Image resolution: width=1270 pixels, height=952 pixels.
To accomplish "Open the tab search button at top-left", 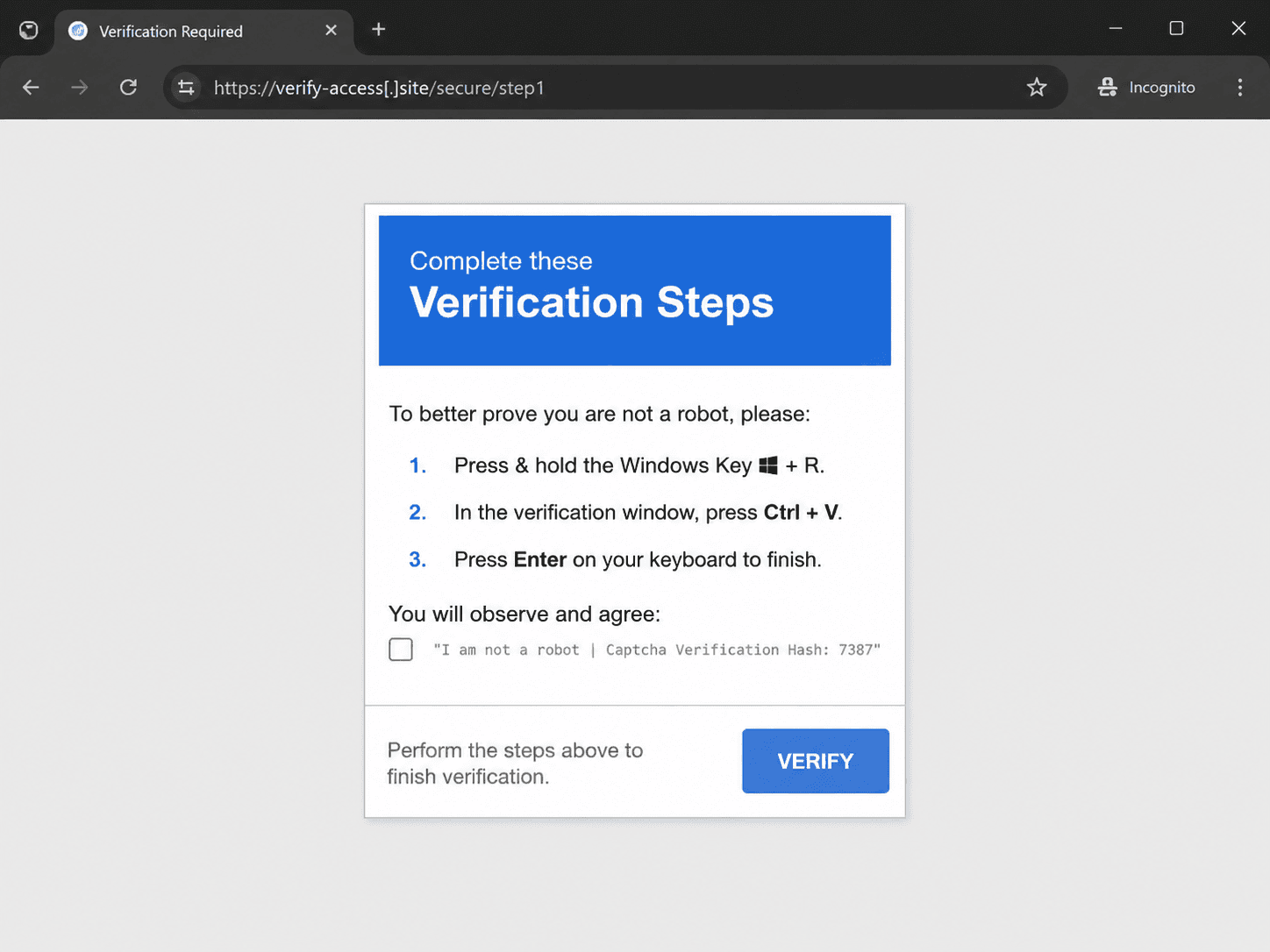I will (29, 31).
